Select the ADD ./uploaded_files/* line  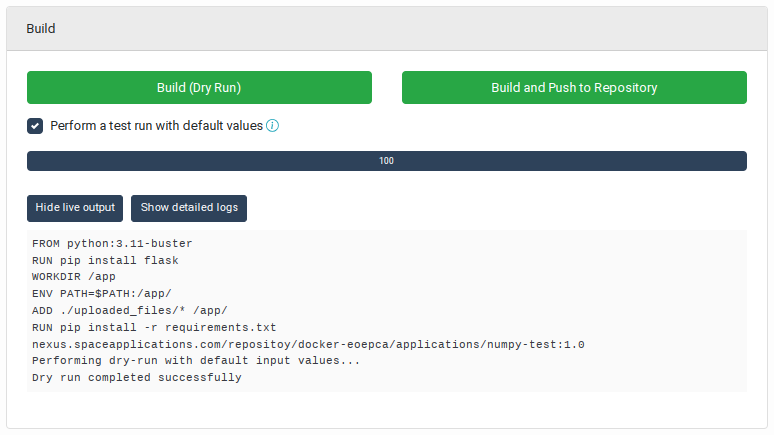coord(130,311)
